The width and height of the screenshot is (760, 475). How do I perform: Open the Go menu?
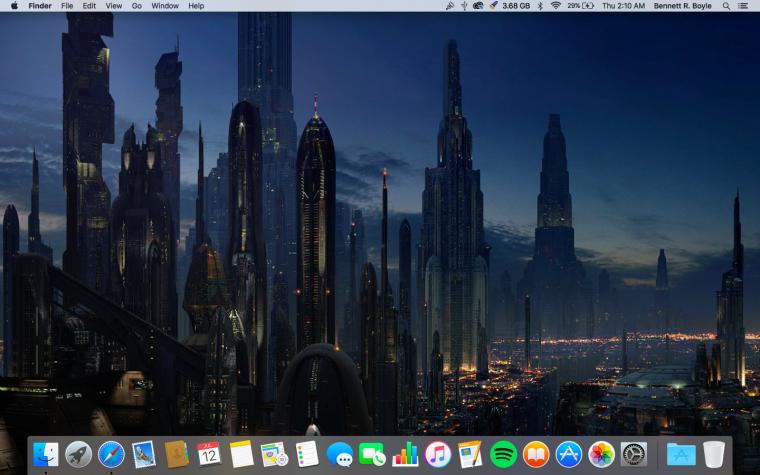[137, 6]
